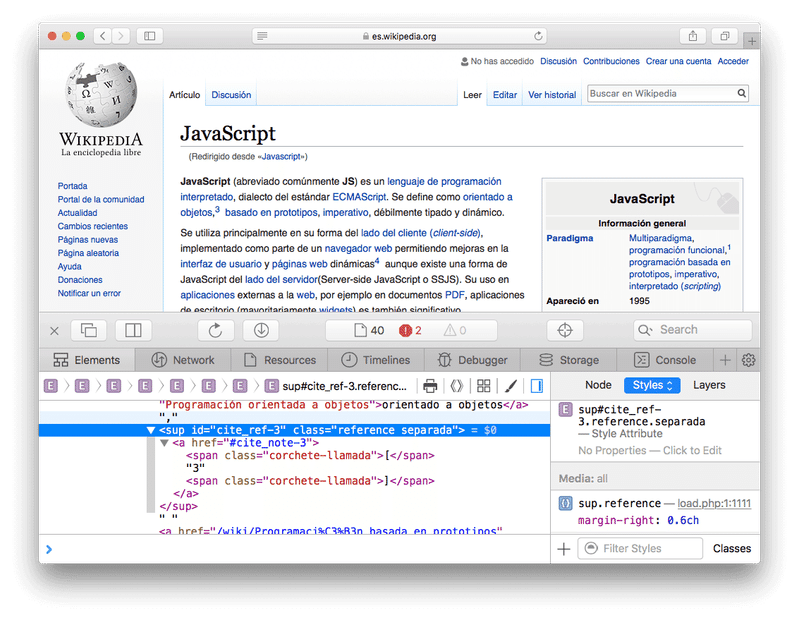This screenshot has height=620, width=800.
Task: Show the 0 warnings indicator
Action: (x=455, y=330)
